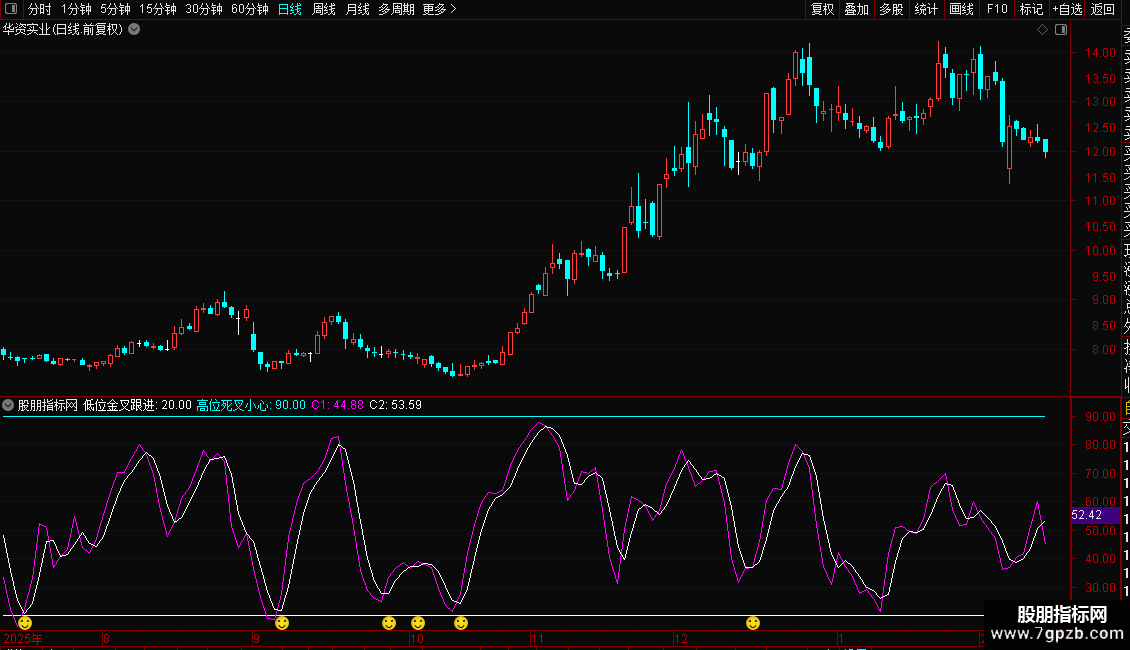The width and height of the screenshot is (1130, 650).
Task: Click the first smiley signal near 2025年
Action: coord(25,623)
